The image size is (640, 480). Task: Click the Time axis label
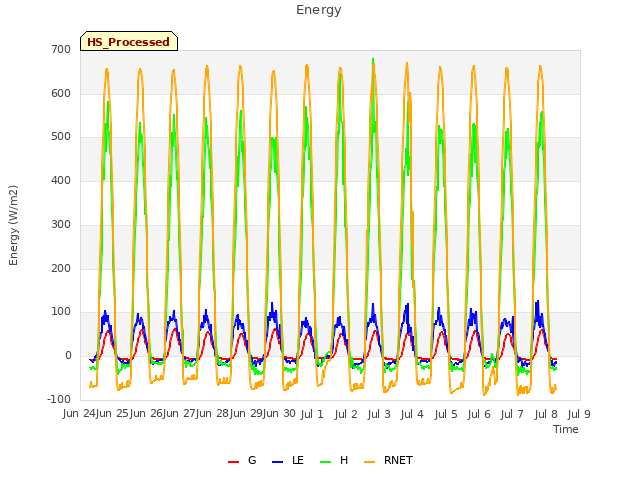566,429
